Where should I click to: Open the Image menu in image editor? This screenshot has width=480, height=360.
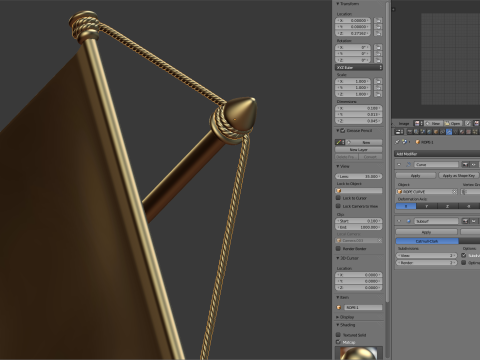coord(404,124)
